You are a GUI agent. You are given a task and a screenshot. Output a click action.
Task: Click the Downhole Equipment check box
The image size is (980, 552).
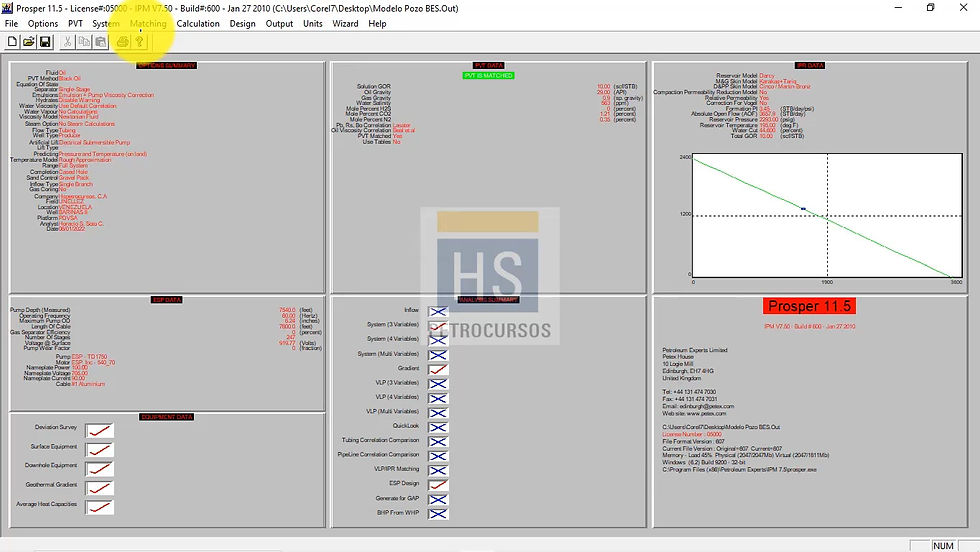pos(99,469)
